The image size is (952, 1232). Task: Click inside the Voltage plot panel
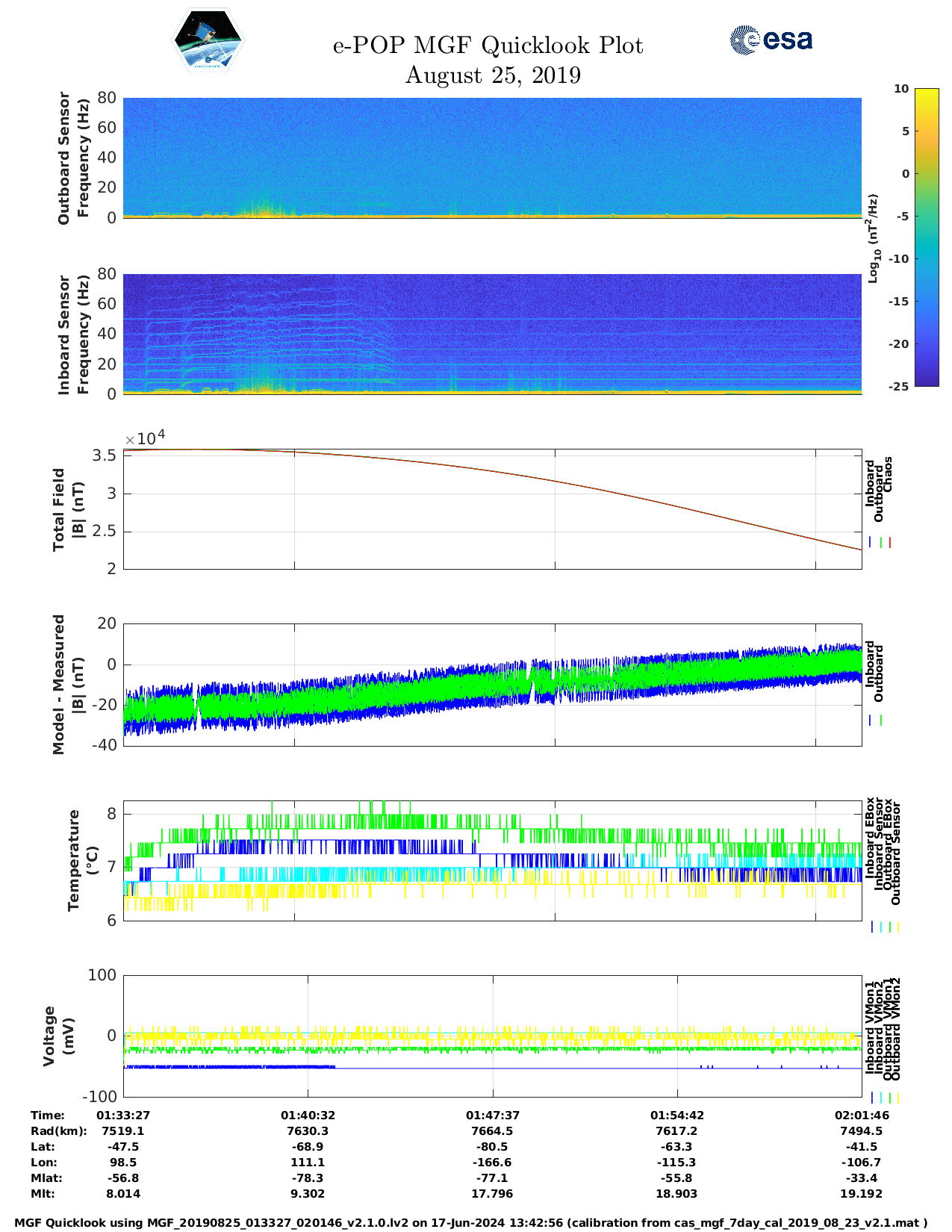492,1036
